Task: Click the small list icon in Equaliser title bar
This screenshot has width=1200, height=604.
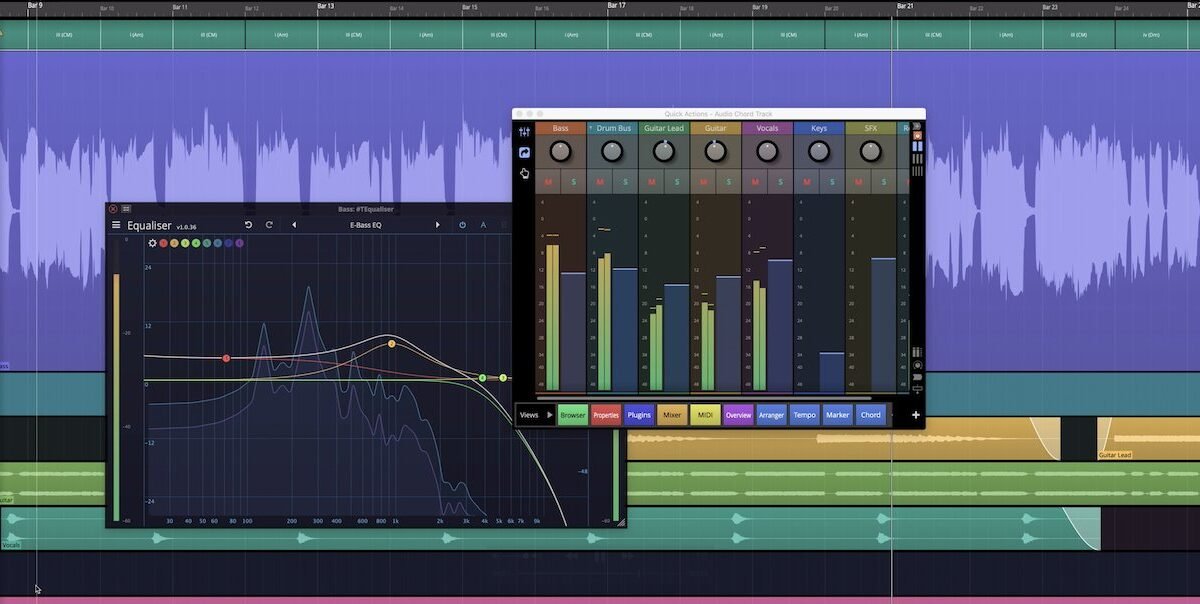Action: (126, 209)
